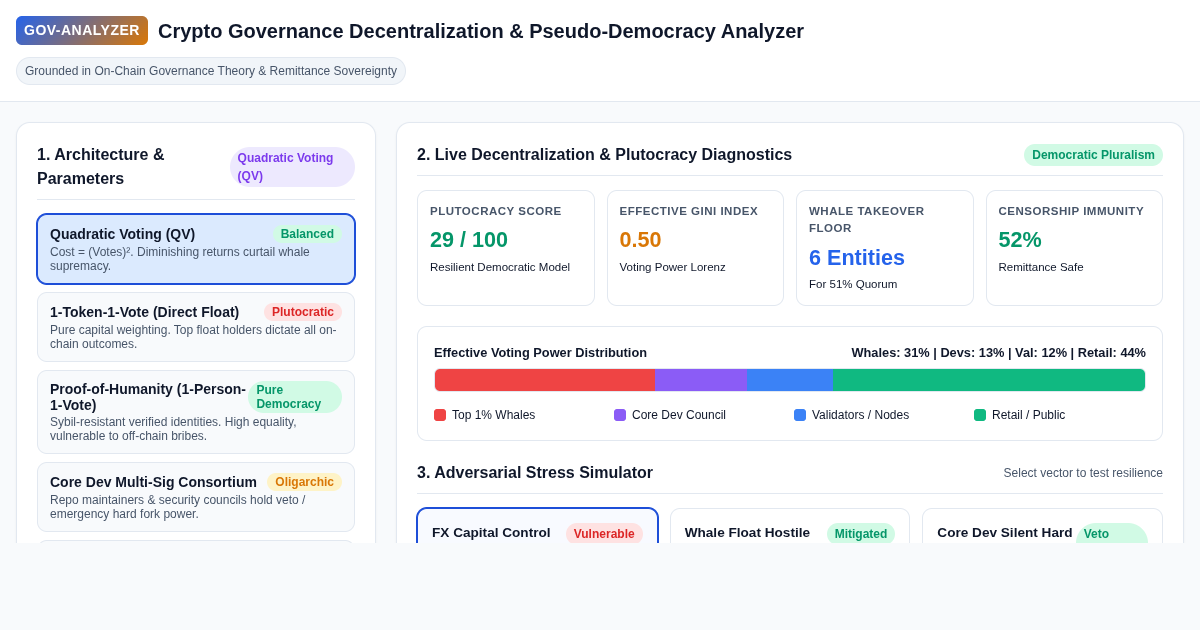Click the Pure Democracy badge
Viewport: 1200px width, 630px height.
295,397
